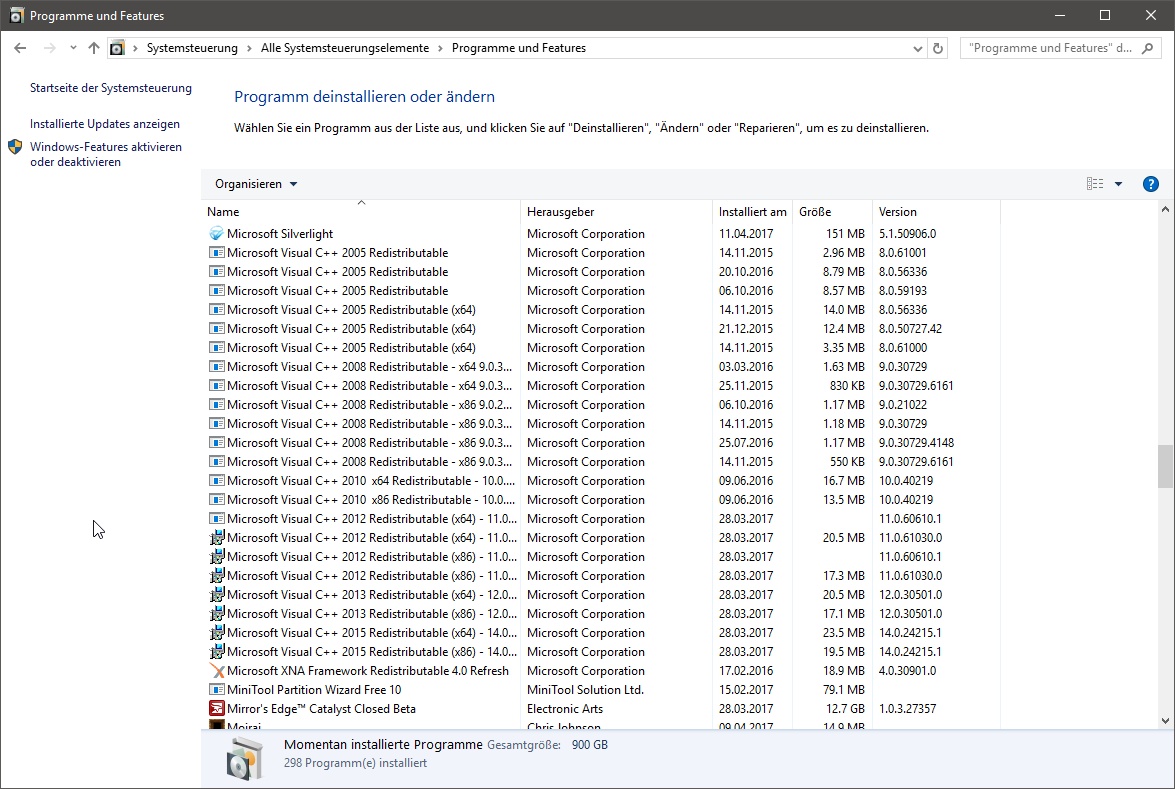This screenshot has height=789, width=1175.
Task: Click icon of Visual C++ 2015 (x64) entry
Action: click(x=217, y=633)
